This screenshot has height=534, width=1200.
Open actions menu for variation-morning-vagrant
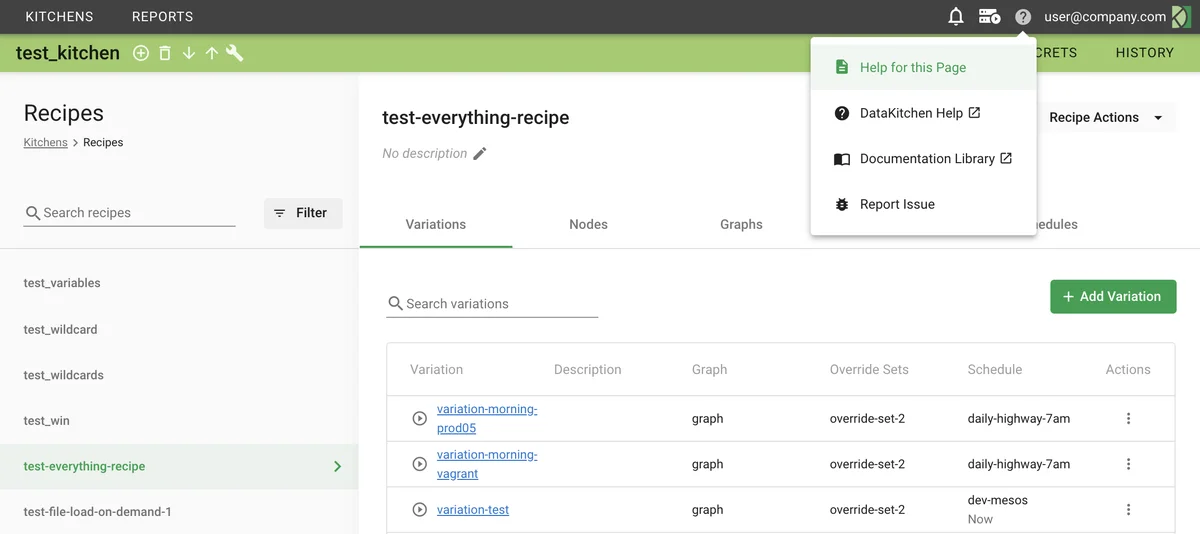(1128, 464)
